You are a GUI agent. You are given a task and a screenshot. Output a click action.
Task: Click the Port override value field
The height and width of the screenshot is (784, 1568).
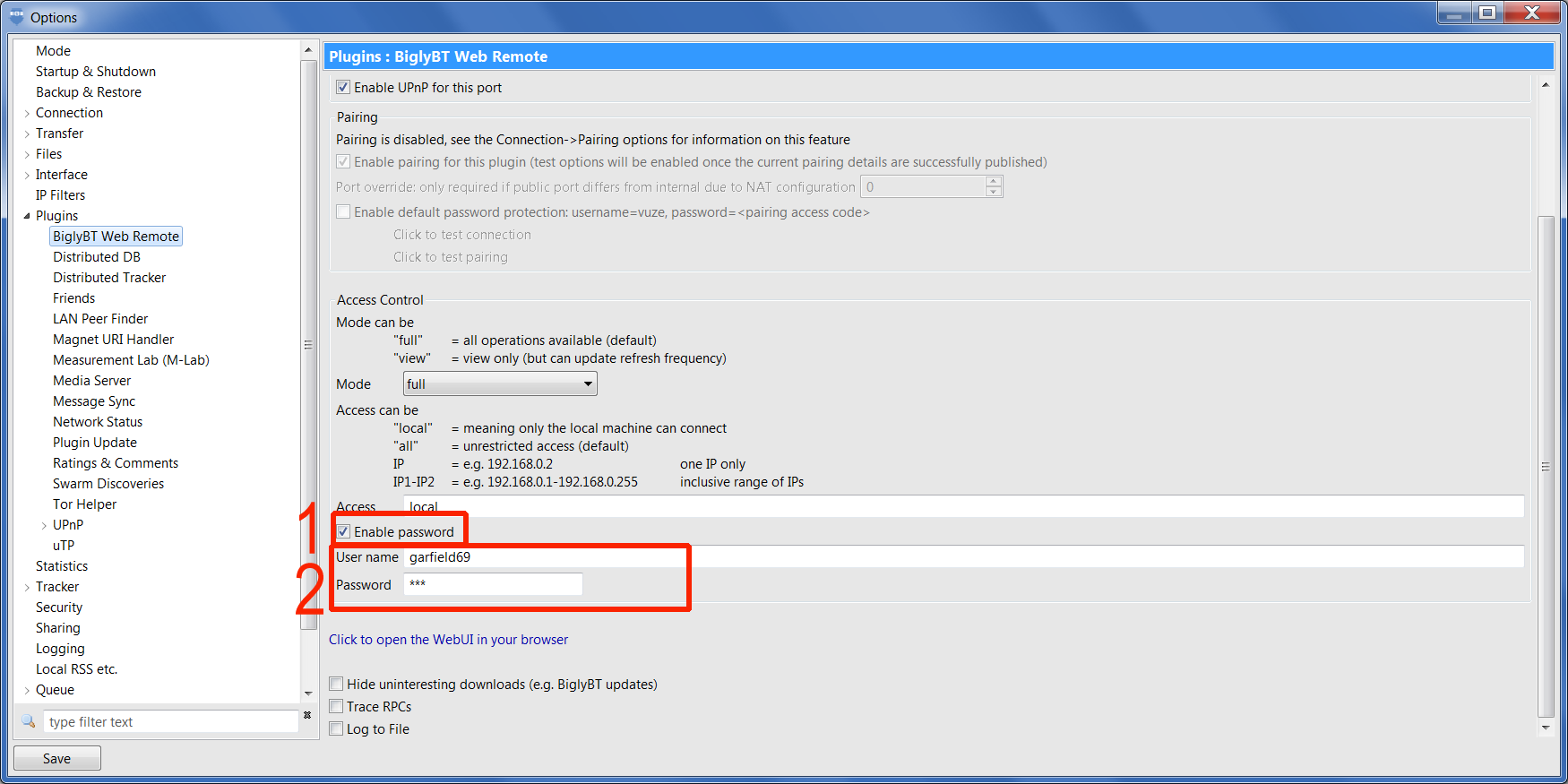tap(923, 186)
